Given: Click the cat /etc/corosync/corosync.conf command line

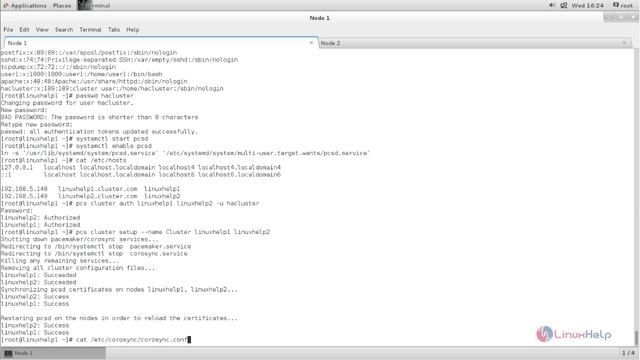Looking at the screenshot, I should pyautogui.click(x=96, y=340).
